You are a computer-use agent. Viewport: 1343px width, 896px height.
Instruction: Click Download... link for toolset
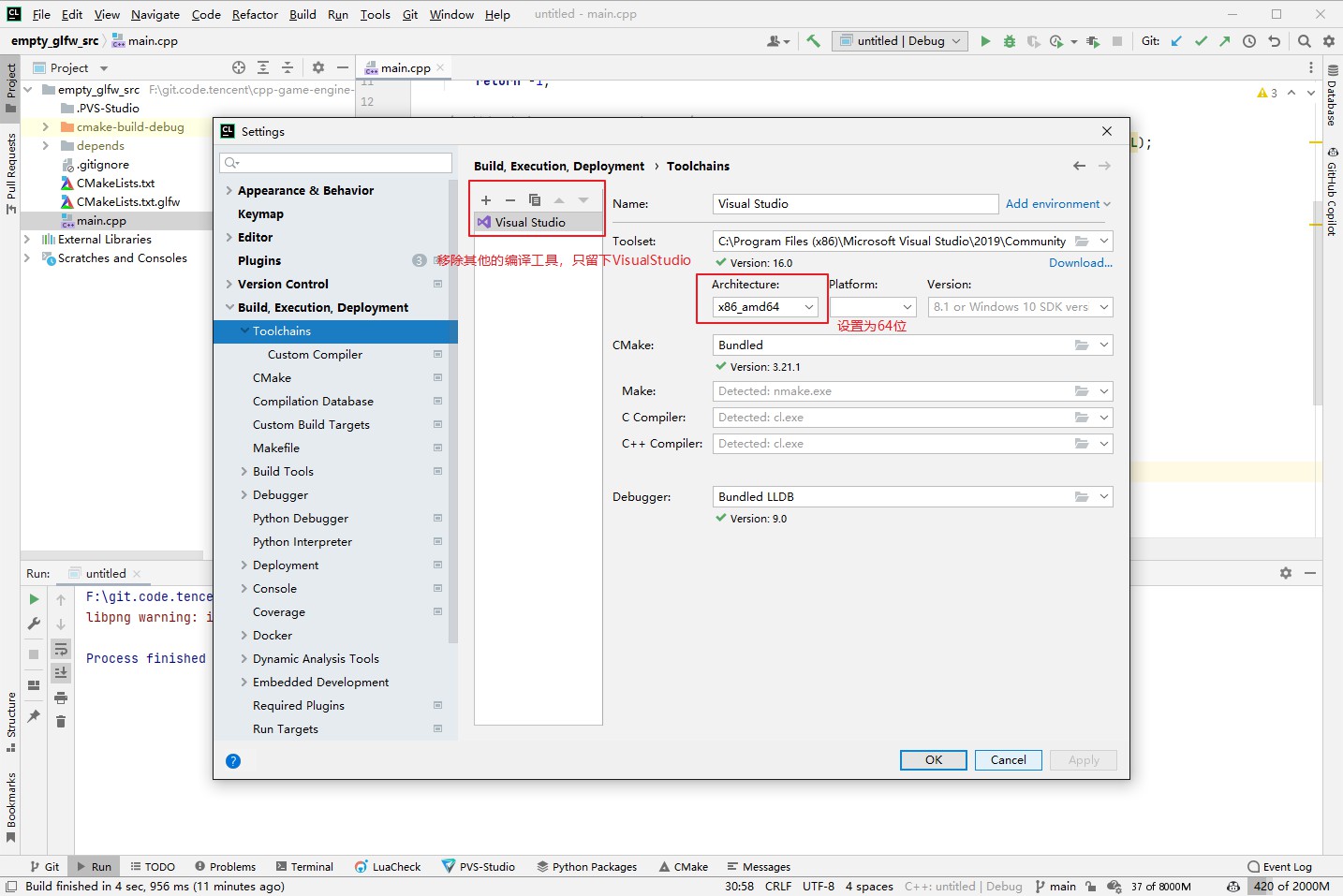point(1081,263)
